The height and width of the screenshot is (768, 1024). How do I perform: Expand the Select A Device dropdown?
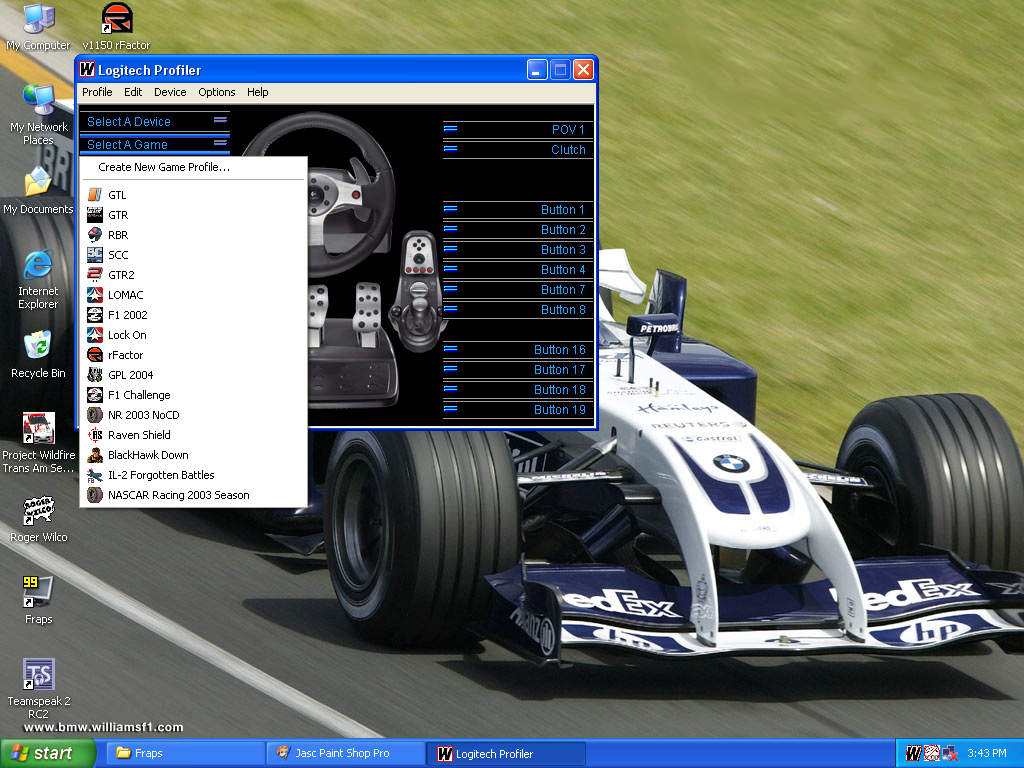[x=155, y=121]
